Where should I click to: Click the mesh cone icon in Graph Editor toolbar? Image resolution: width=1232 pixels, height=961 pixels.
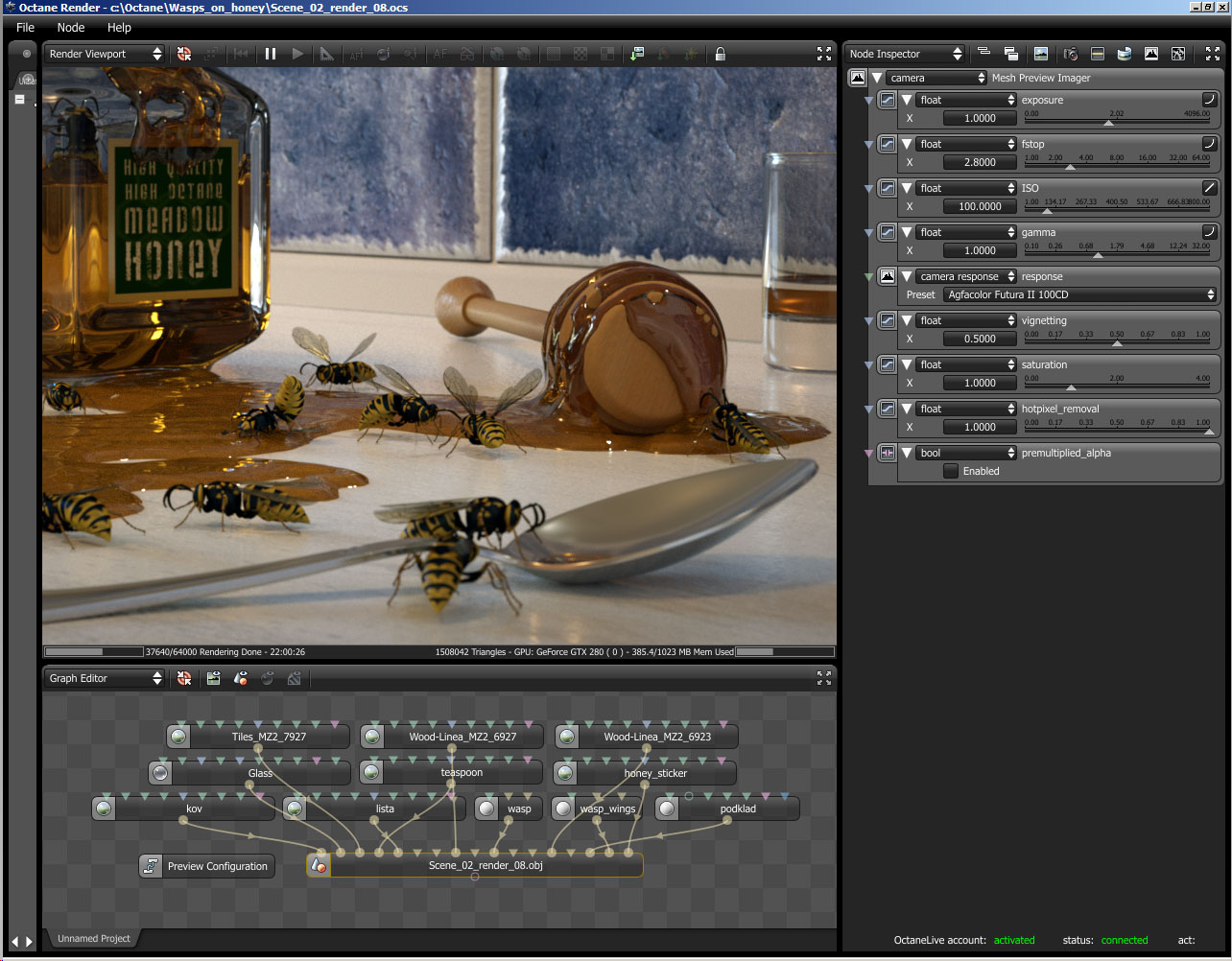pyautogui.click(x=241, y=678)
